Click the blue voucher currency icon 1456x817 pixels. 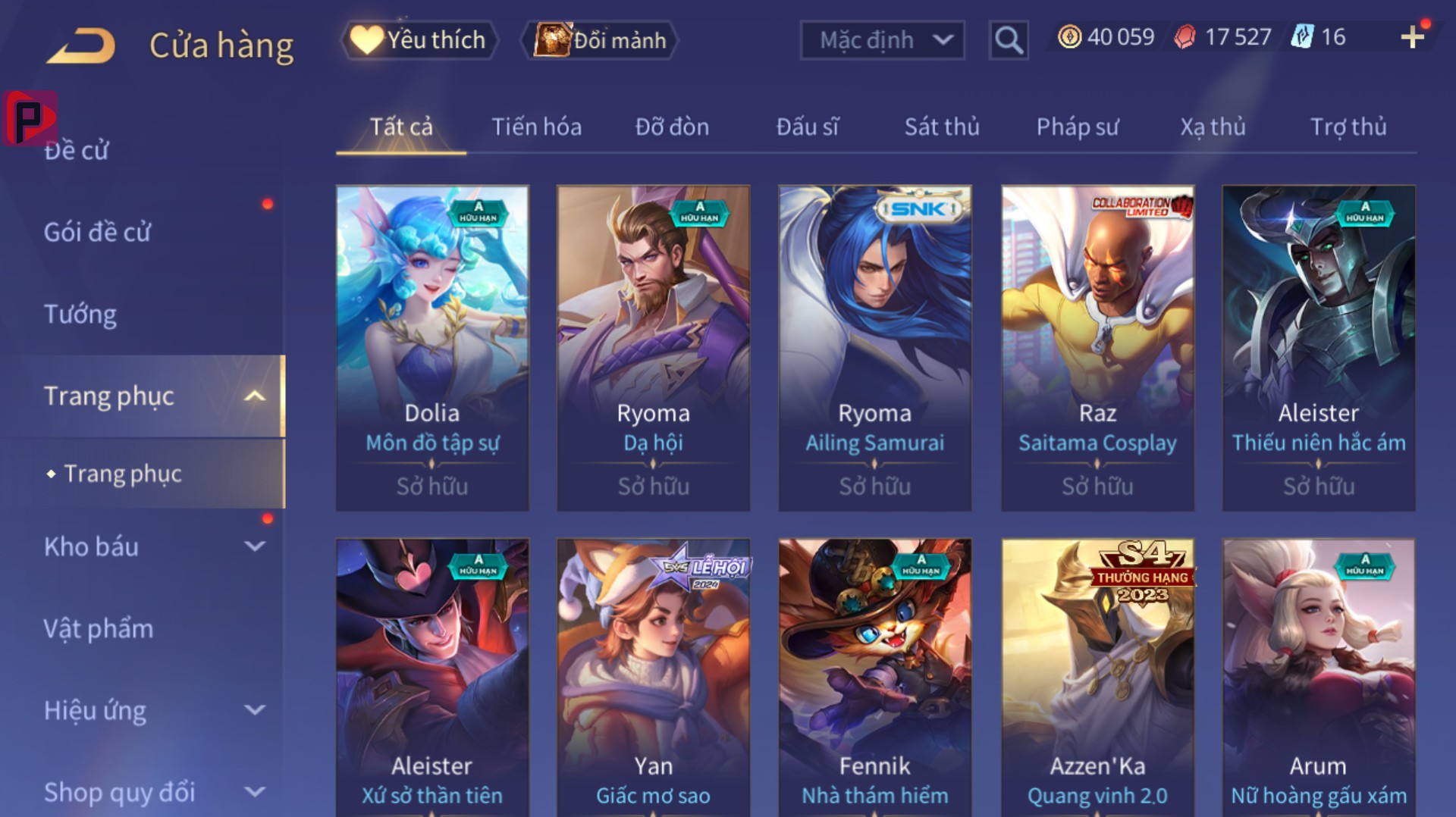point(1301,36)
